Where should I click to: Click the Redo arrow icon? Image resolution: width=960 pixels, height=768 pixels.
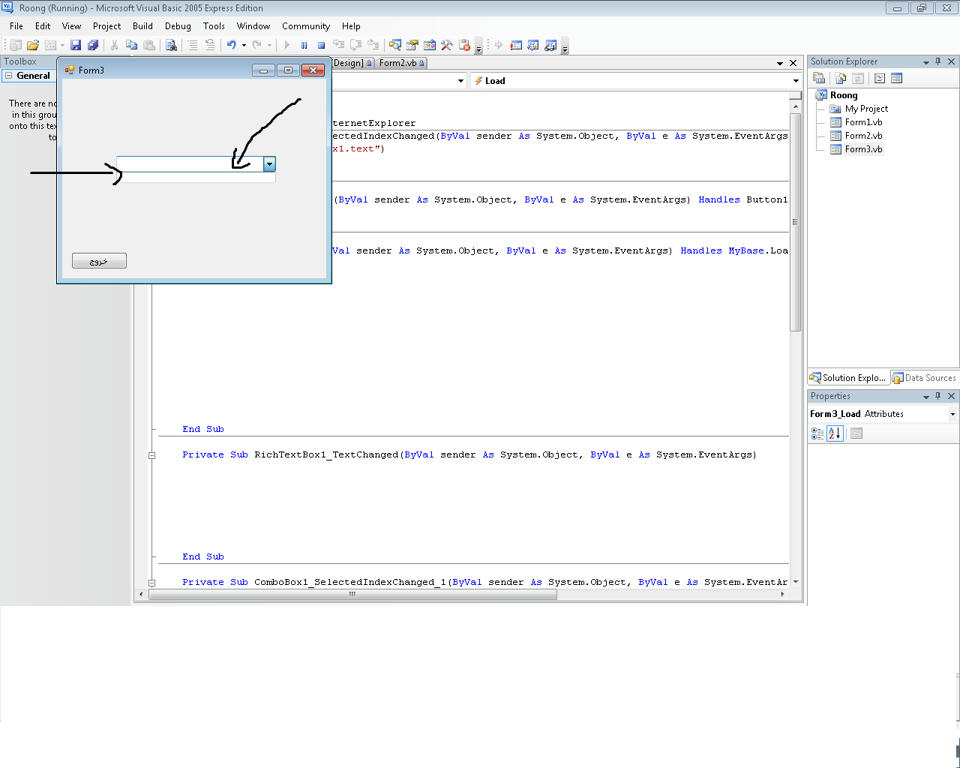tap(257, 45)
